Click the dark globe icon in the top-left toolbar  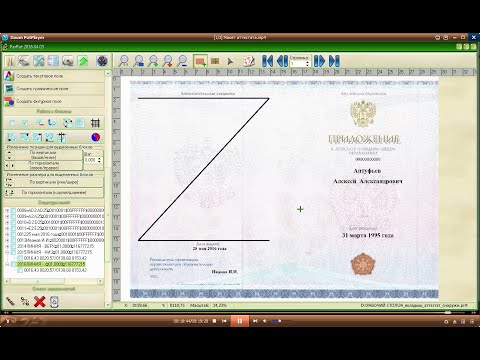coord(102,61)
